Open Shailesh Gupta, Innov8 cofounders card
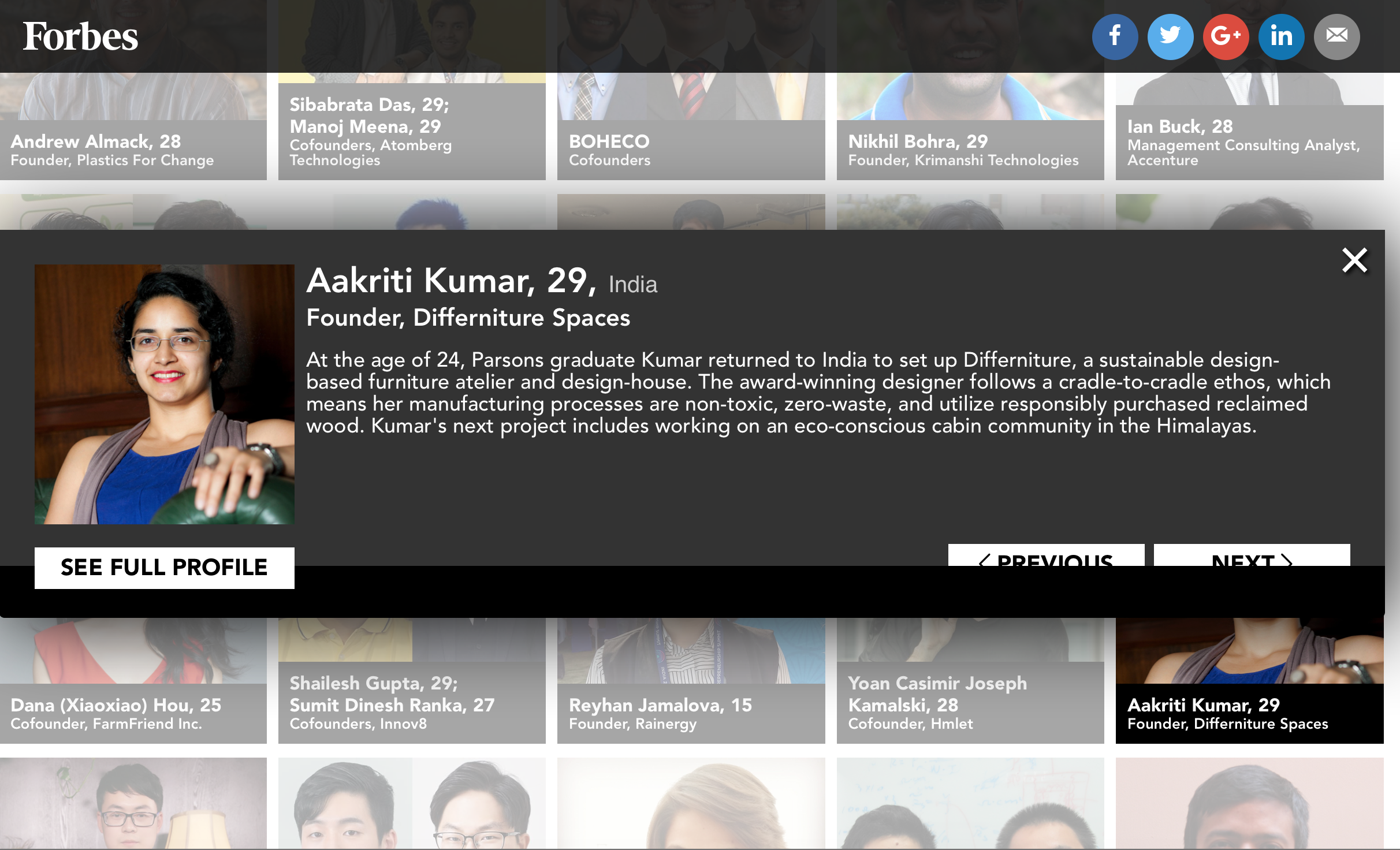 click(x=412, y=681)
